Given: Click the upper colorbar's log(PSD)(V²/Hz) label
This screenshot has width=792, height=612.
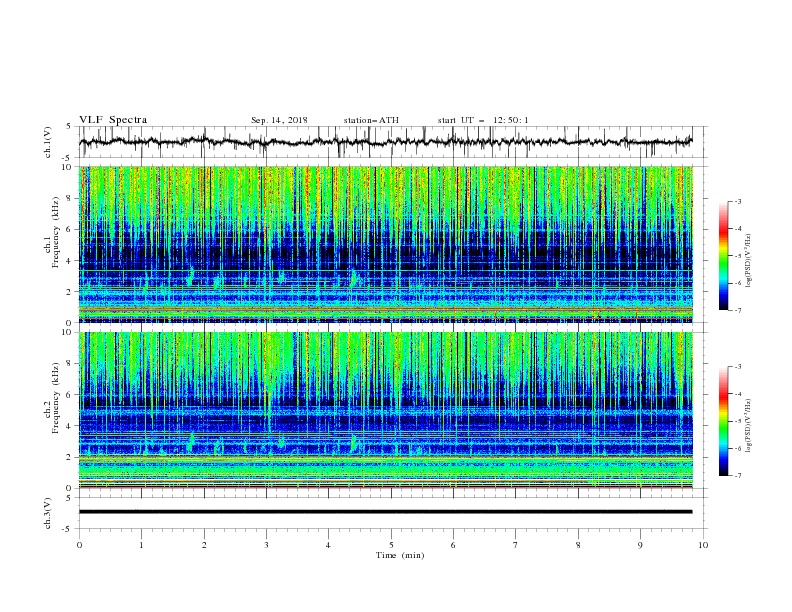Looking at the screenshot, I should tap(749, 261).
